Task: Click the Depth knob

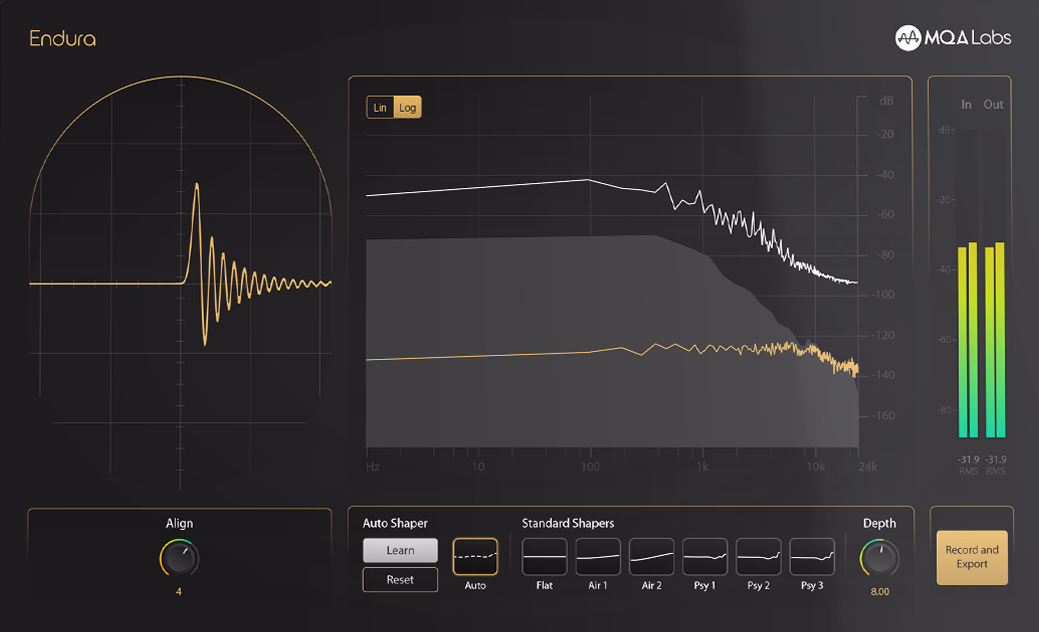Action: pos(879,558)
